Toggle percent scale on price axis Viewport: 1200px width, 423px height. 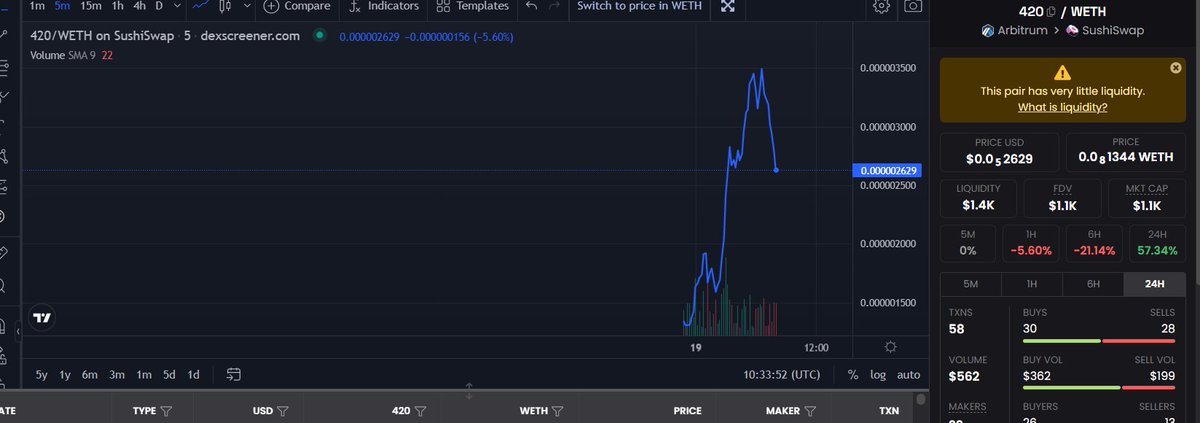tap(853, 375)
